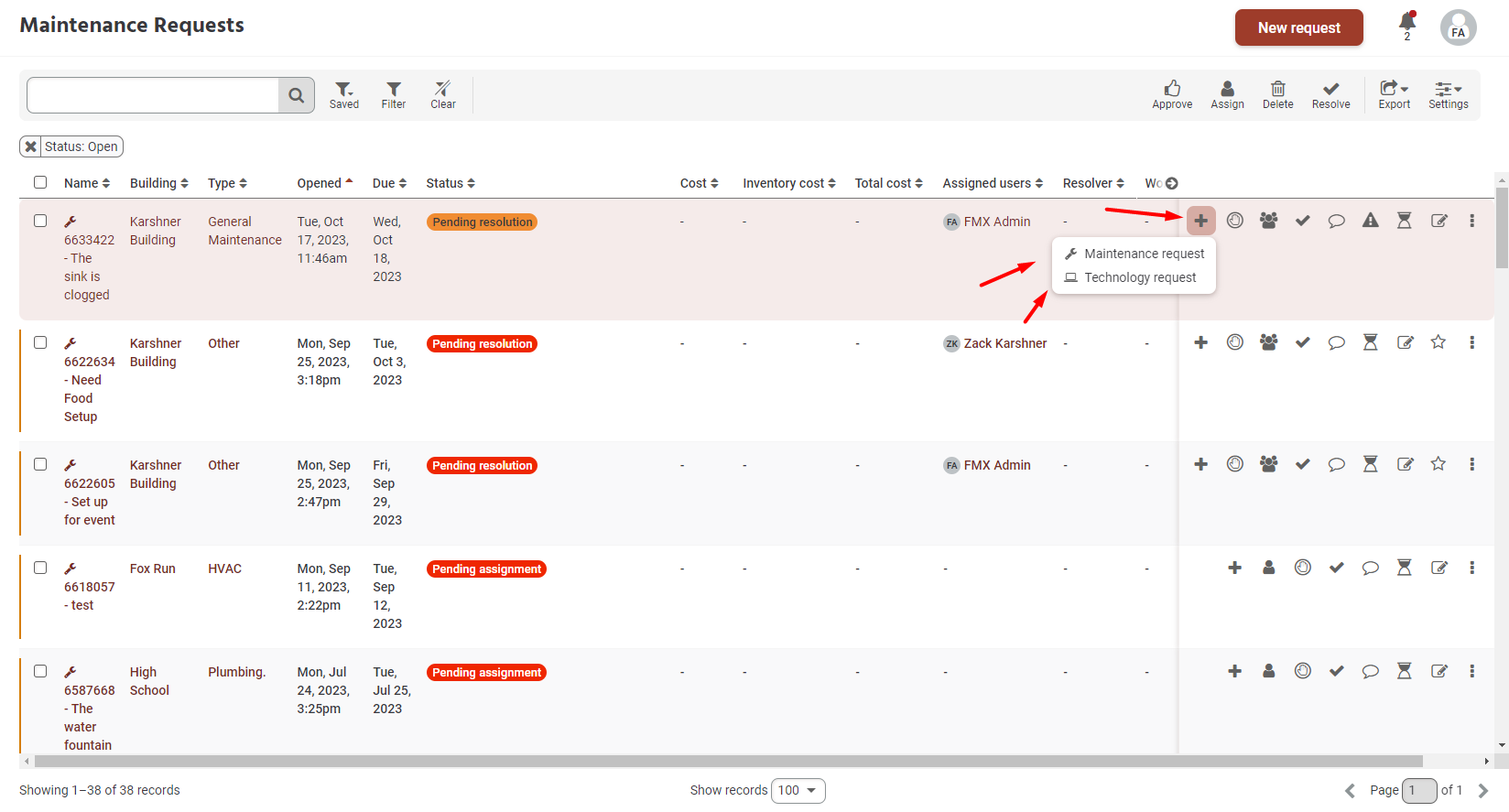Image resolution: width=1509 pixels, height=812 pixels.
Task: Open comment bubble on request 6633422
Action: [x=1337, y=221]
